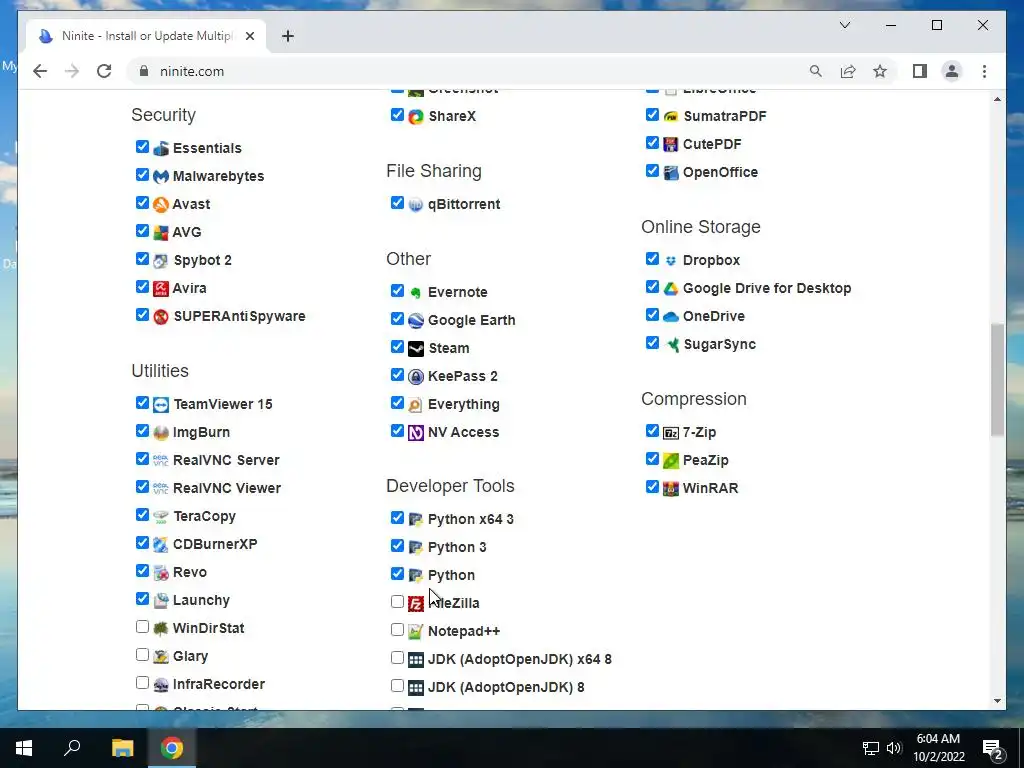This screenshot has width=1024, height=768.
Task: Click the Google Earth globe icon
Action: (x=416, y=321)
